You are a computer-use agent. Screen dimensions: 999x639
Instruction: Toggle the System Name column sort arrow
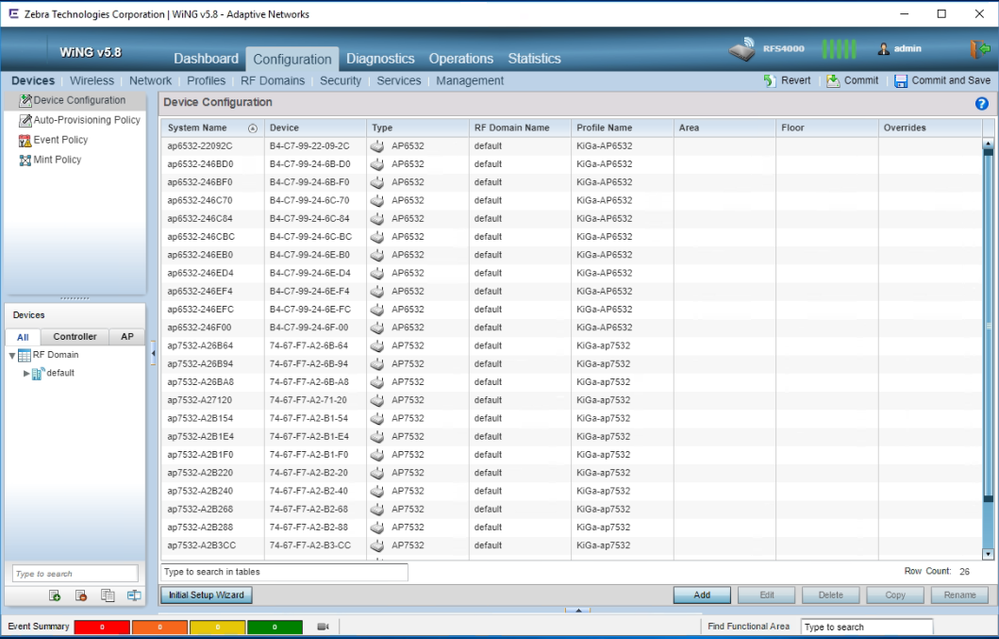pos(252,128)
